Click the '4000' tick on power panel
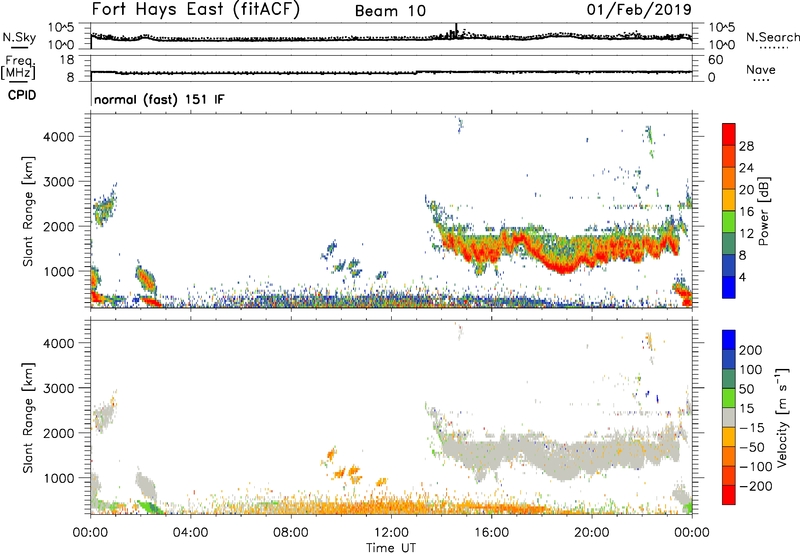The image size is (800, 554). coord(58,137)
